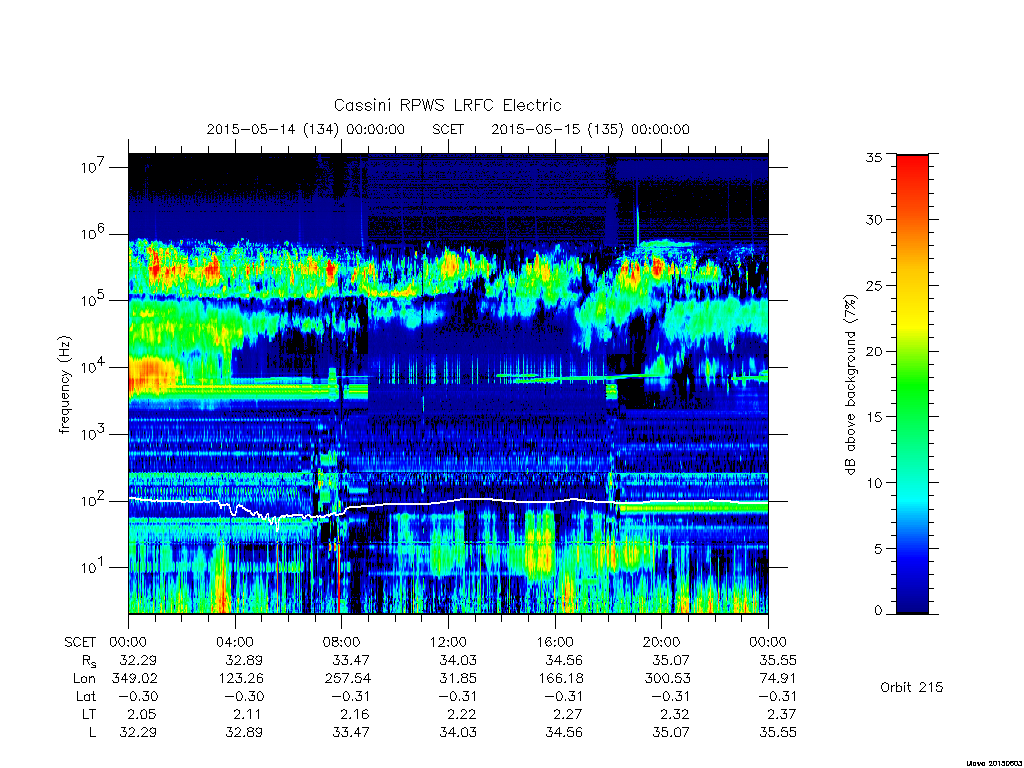
Task: Click the 04:00 time tick label
Action: (234, 642)
